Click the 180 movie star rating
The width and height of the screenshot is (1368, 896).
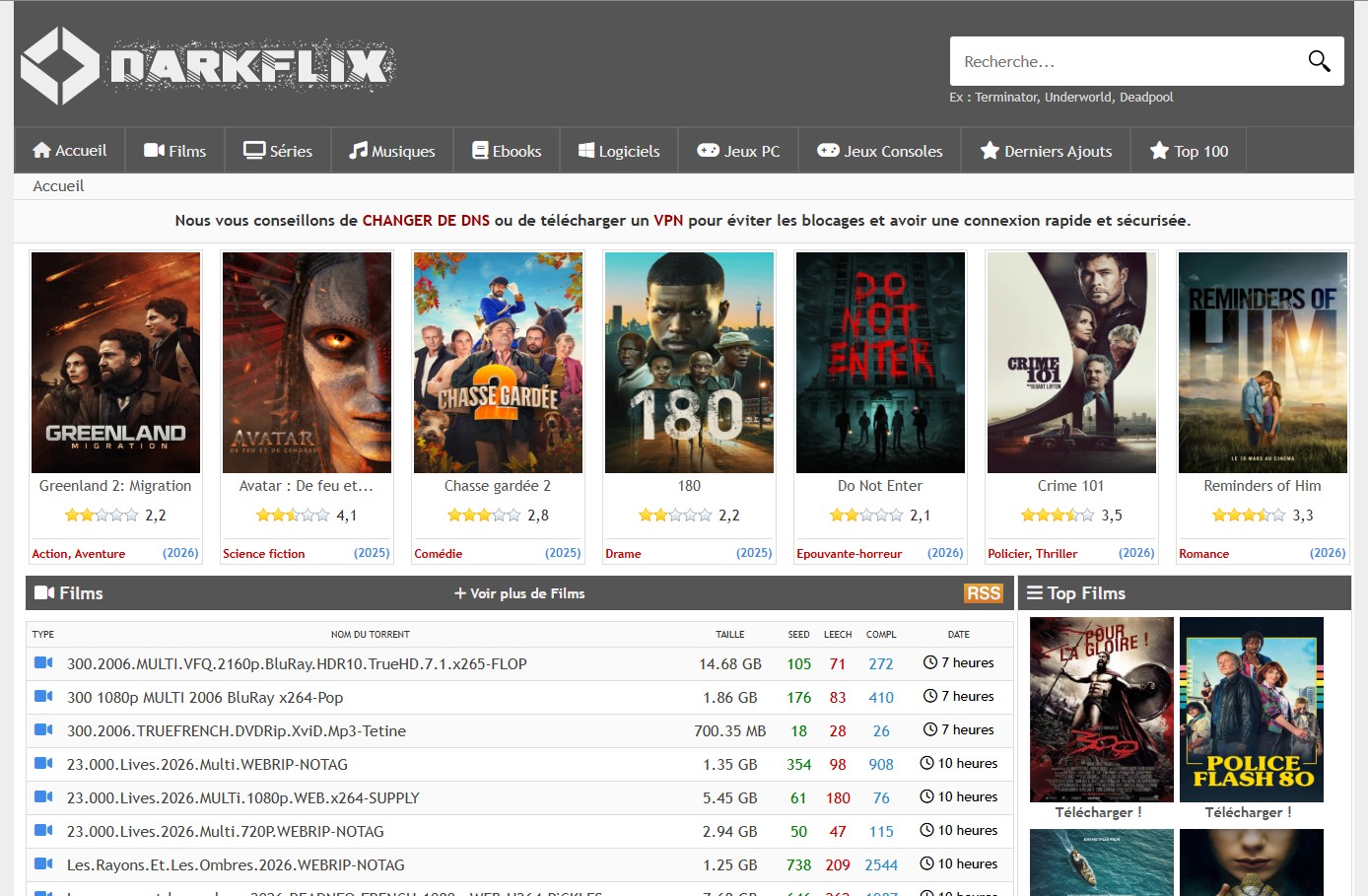[x=675, y=515]
